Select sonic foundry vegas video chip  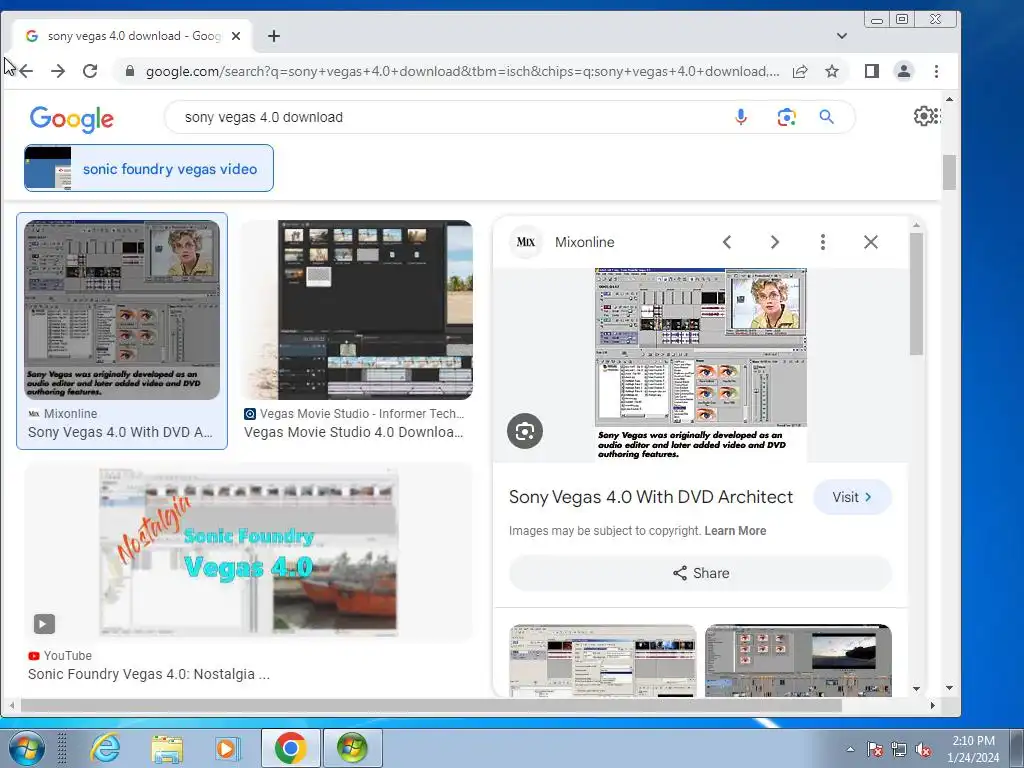tap(149, 168)
